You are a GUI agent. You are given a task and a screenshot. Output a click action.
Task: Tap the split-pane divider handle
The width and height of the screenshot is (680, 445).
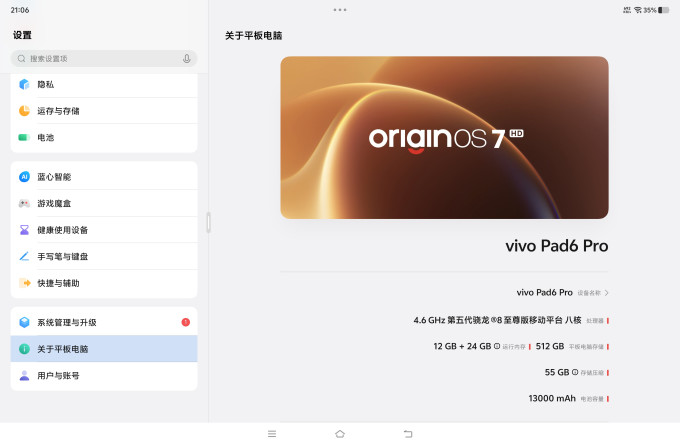tap(209, 222)
